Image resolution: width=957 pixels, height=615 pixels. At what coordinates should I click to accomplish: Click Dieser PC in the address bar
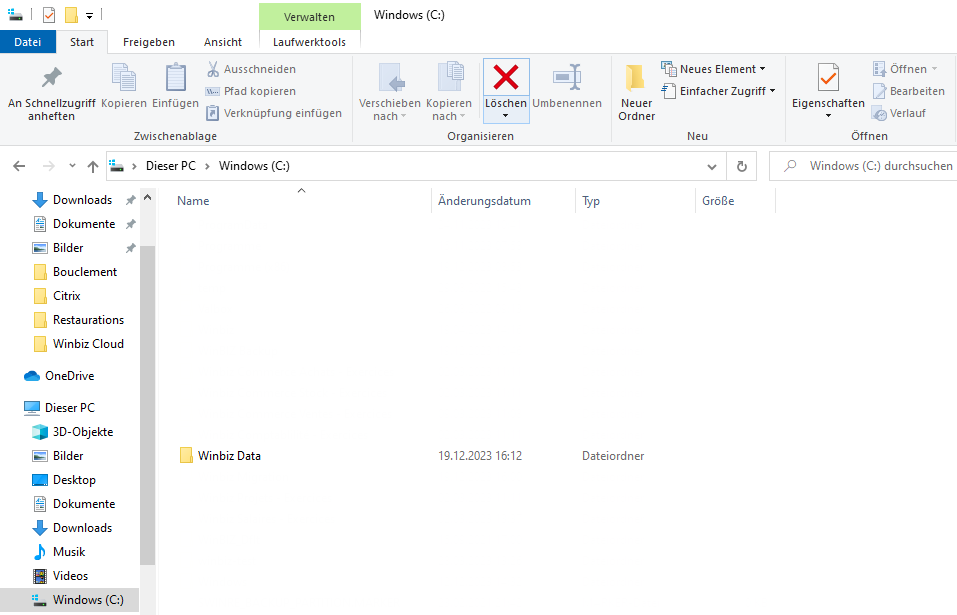pyautogui.click(x=171, y=166)
